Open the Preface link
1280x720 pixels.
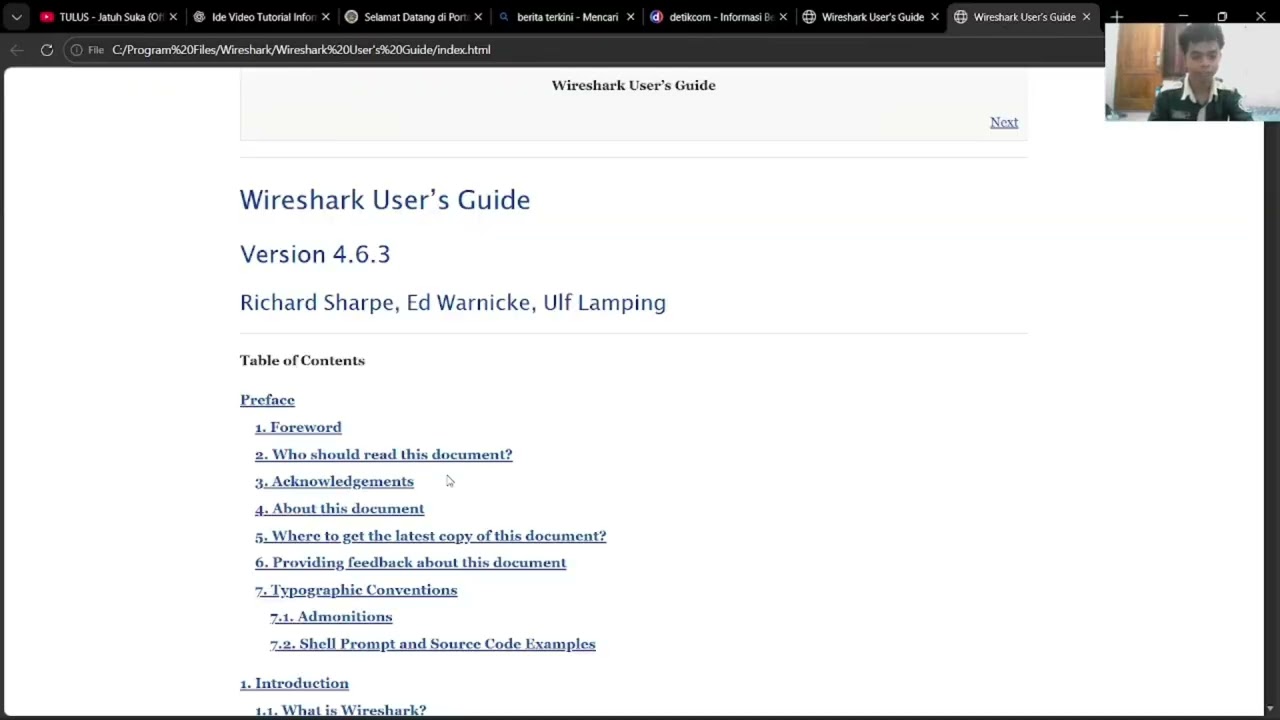[267, 400]
